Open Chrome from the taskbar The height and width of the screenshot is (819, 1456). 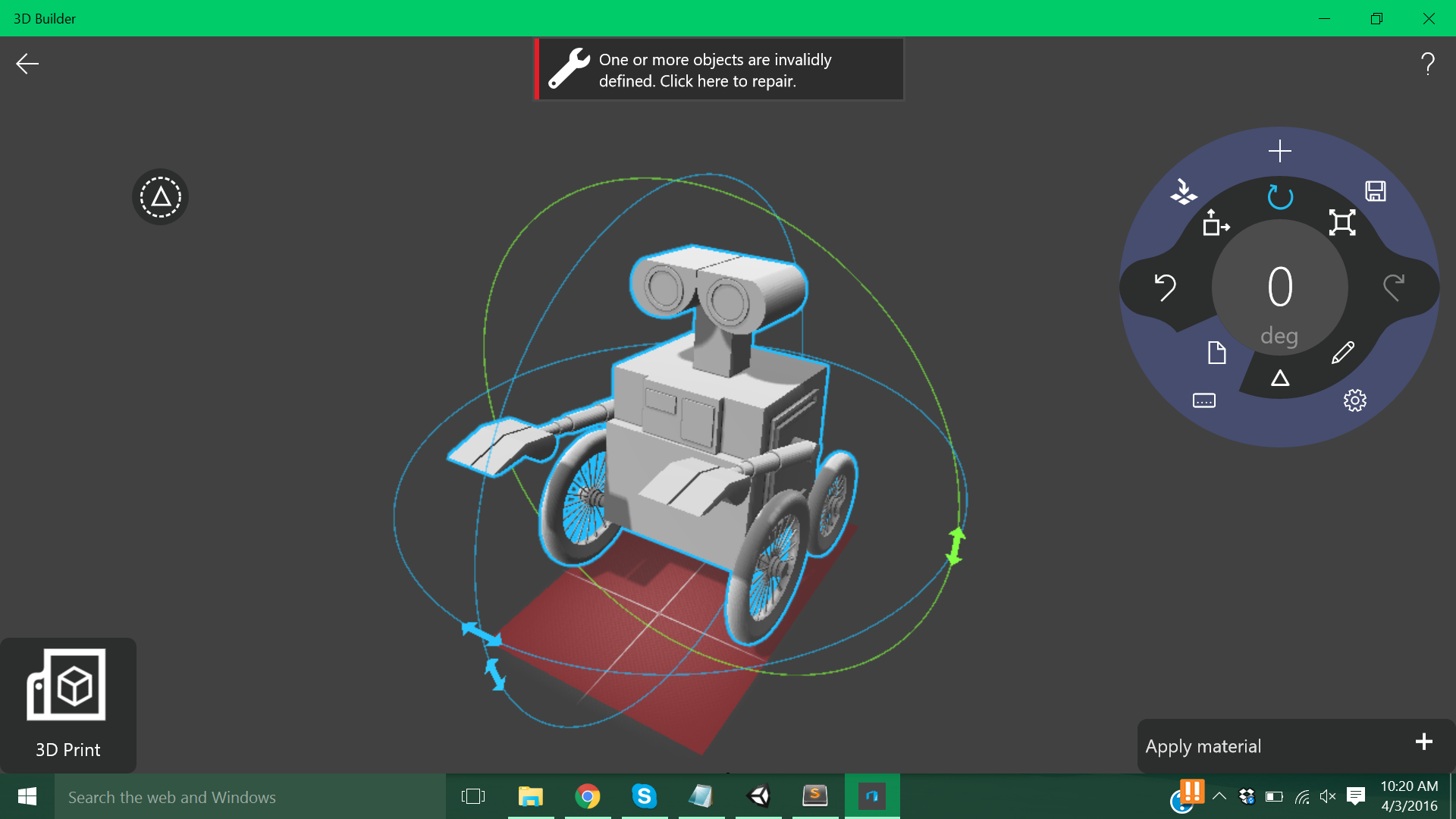(x=587, y=796)
